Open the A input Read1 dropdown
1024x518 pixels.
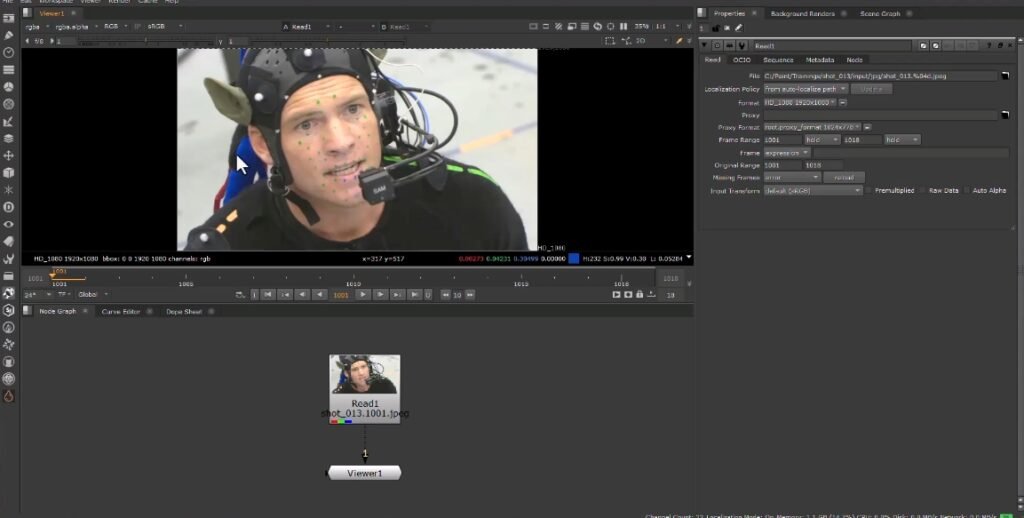pyautogui.click(x=308, y=27)
